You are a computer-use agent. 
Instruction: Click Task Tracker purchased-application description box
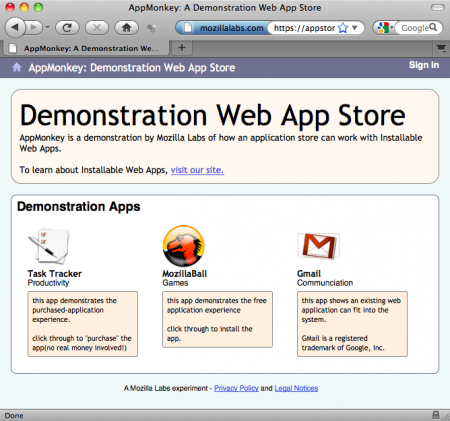click(83, 324)
